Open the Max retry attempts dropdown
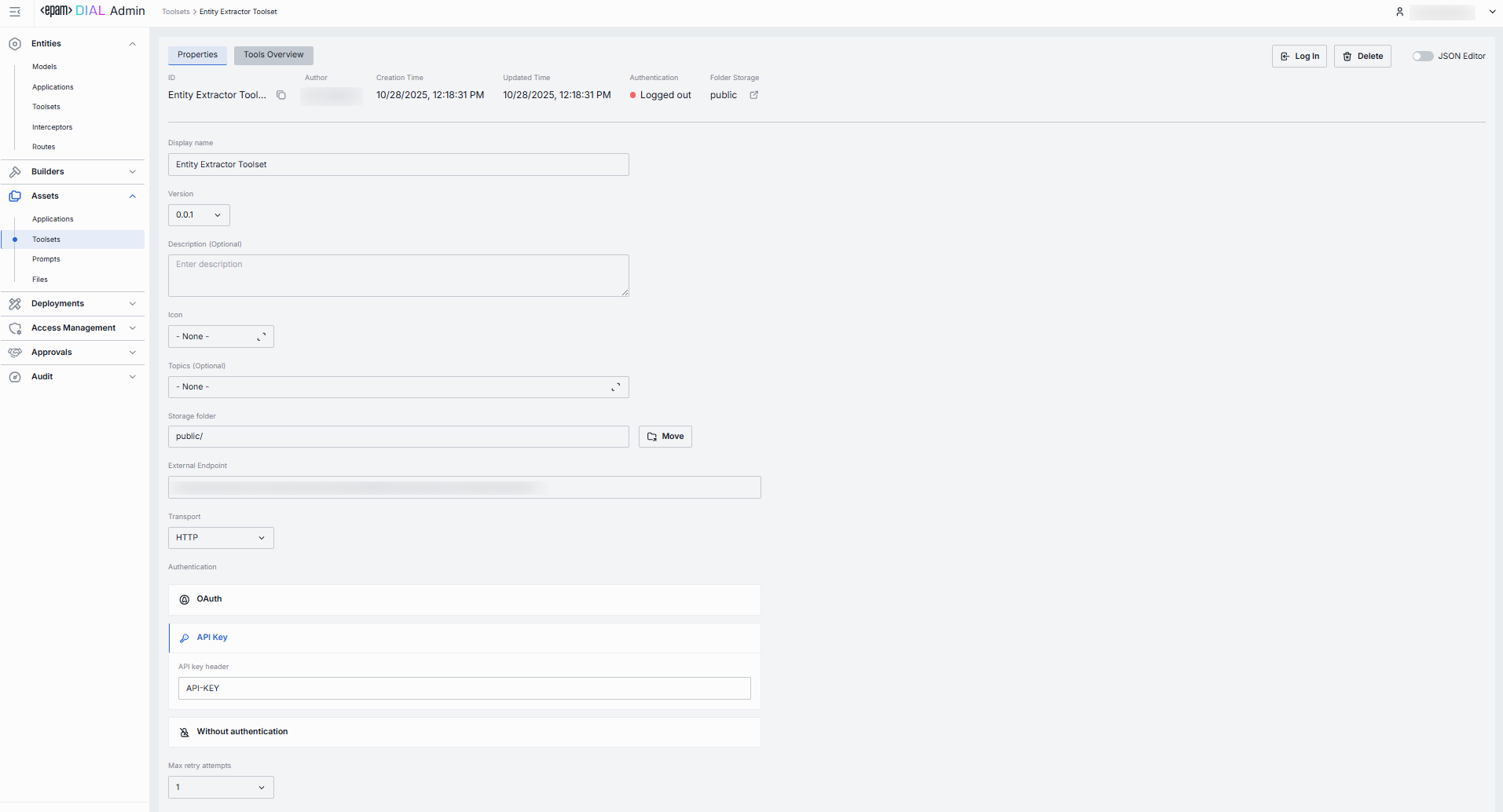Screen dimensions: 1503x812 221,788
